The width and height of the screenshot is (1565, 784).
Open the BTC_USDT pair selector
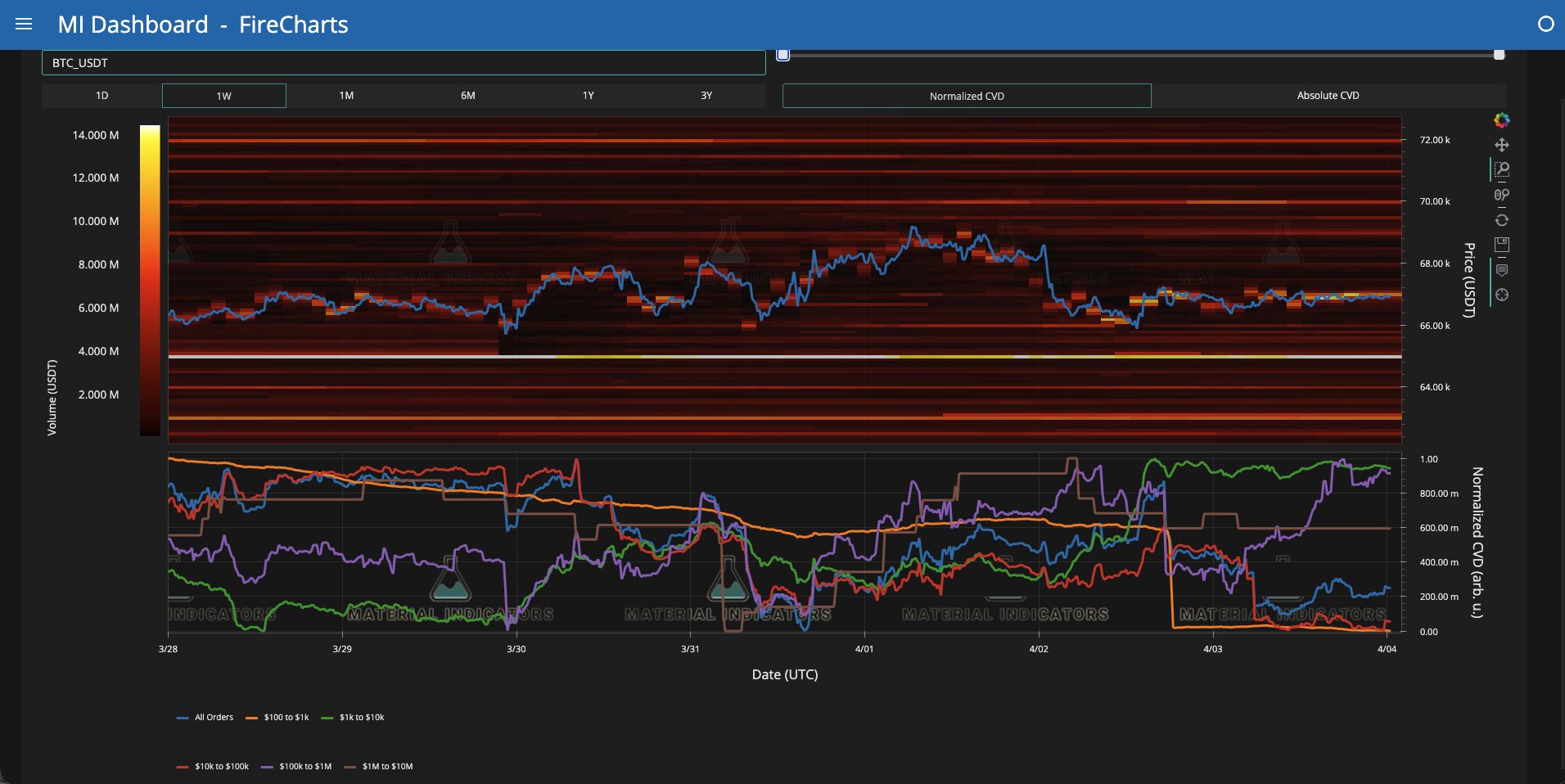[404, 63]
